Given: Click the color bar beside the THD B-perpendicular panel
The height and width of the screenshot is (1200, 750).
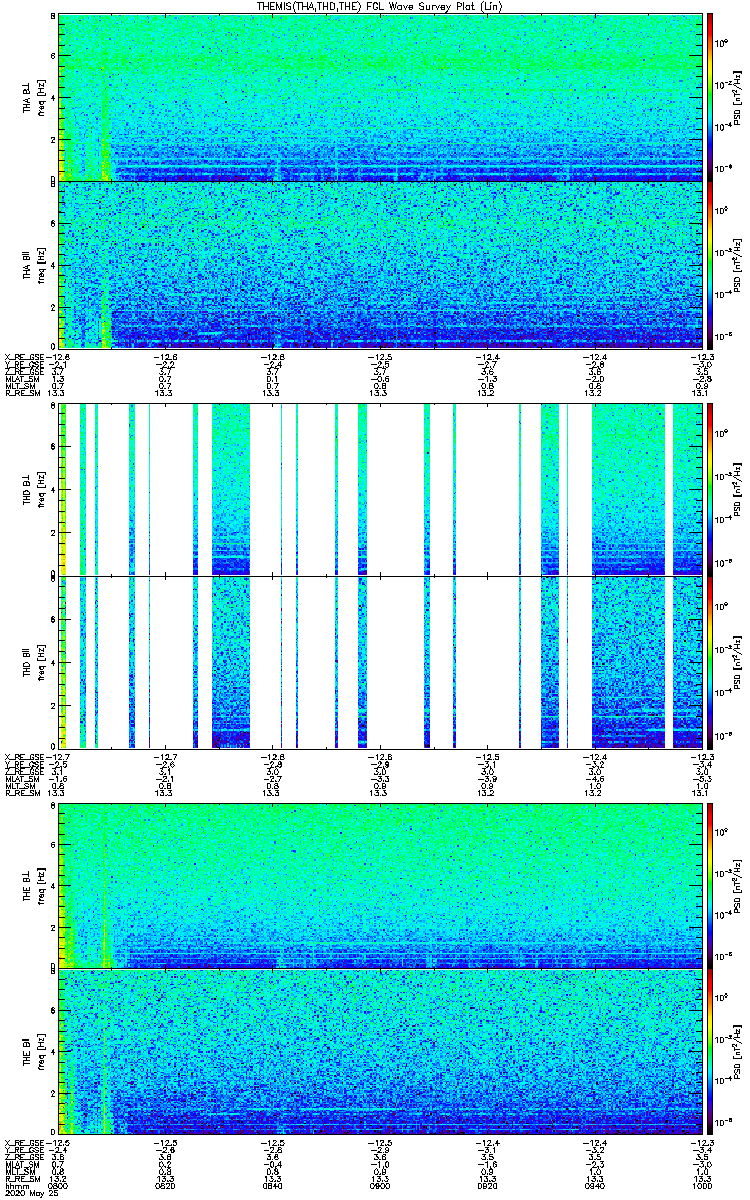Looking at the screenshot, I should point(711,488).
